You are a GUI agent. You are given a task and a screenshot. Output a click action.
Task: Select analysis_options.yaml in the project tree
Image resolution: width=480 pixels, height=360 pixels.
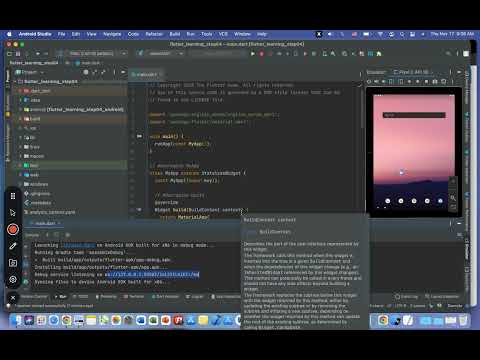52,212
